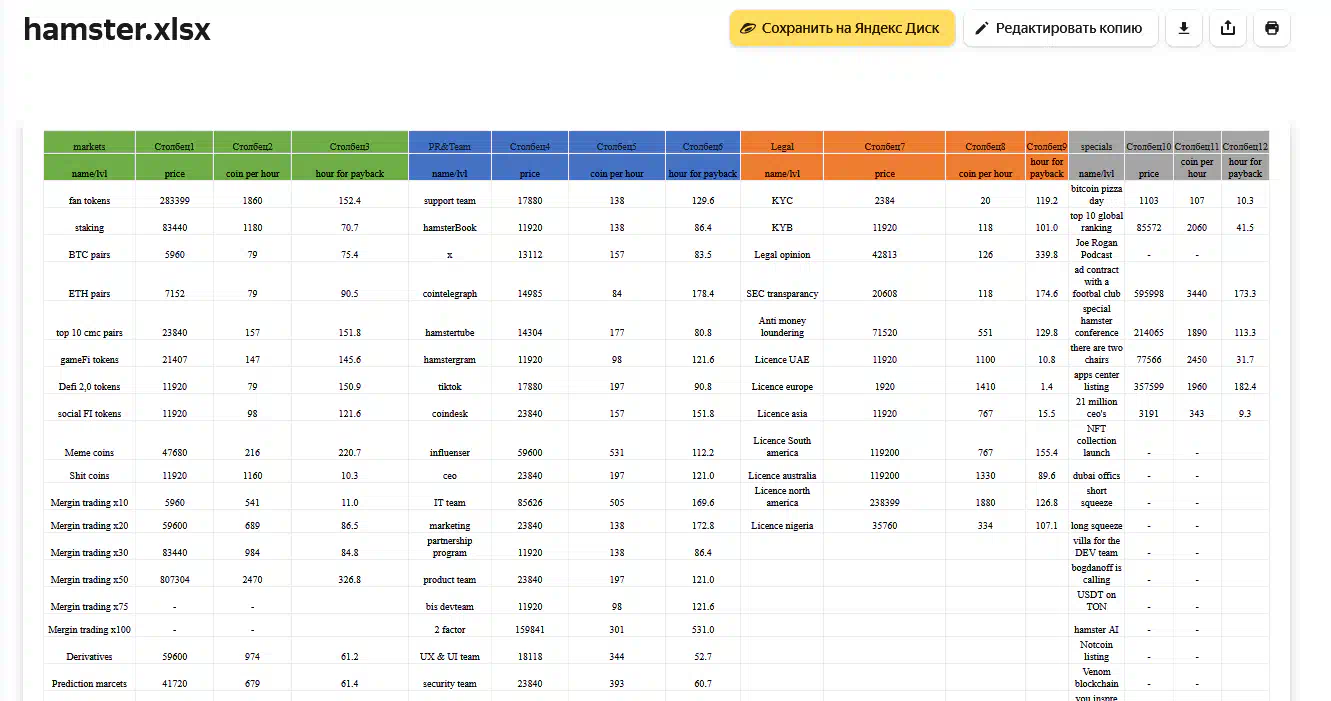
Task: Save the file to Яндекс Диск
Action: click(842, 28)
